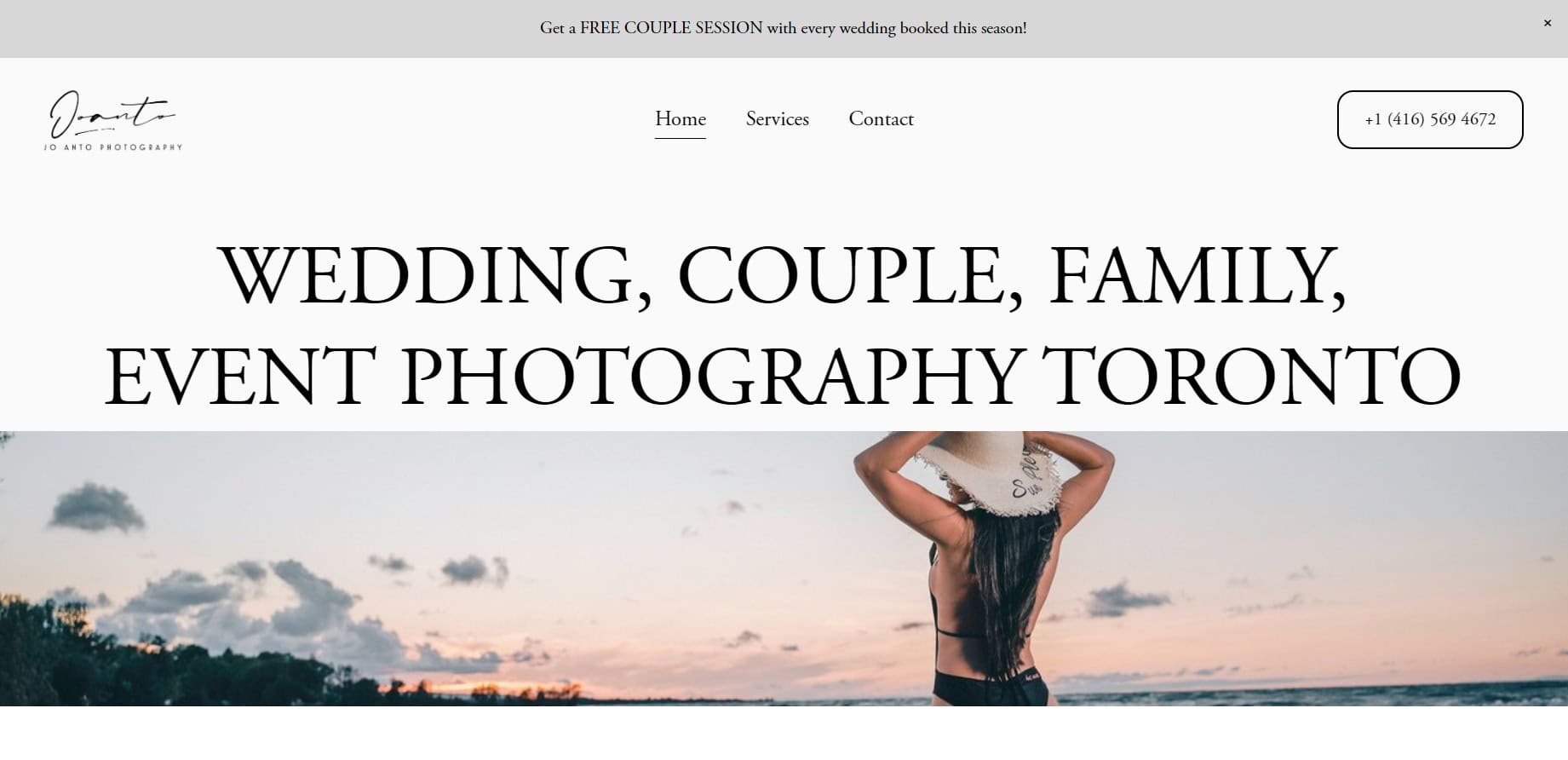The width and height of the screenshot is (1568, 760).
Task: Open the Services menu item
Action: coord(777,118)
